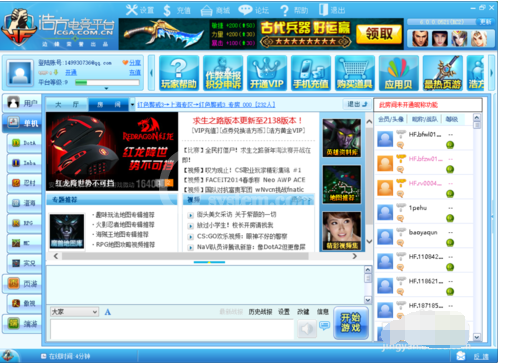Click the 开始游戏 start game button
This screenshot has width=511, height=363.
tap(351, 323)
